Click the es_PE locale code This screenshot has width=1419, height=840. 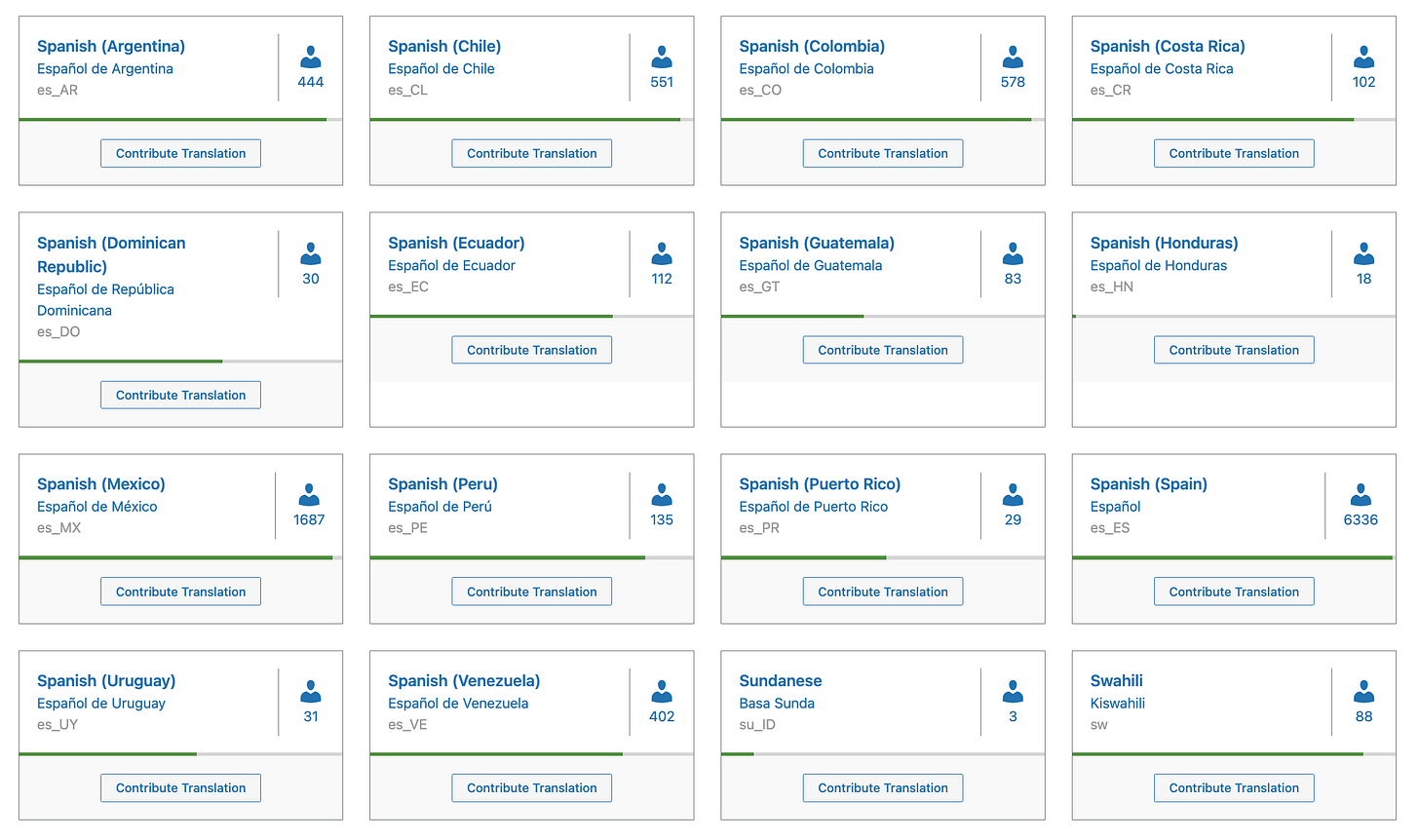pyautogui.click(x=407, y=528)
